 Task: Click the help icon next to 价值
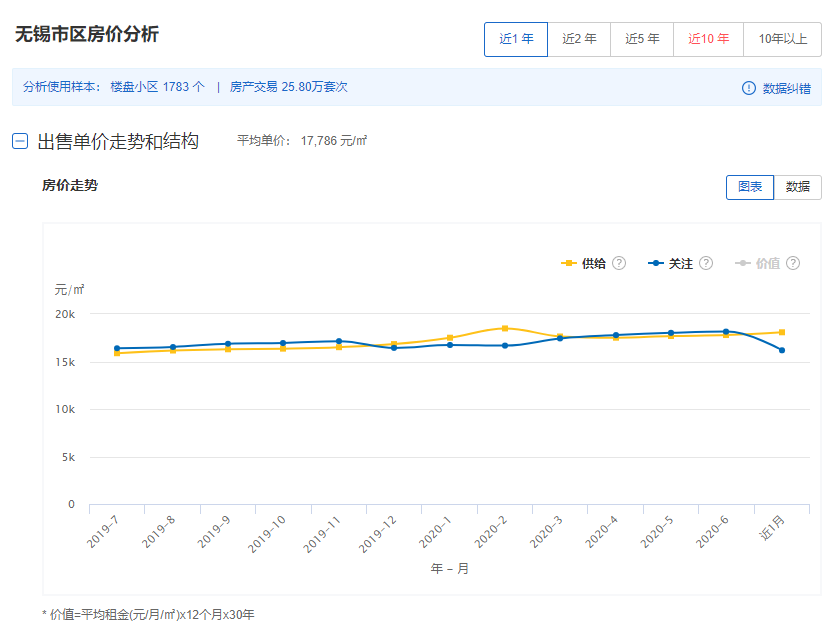[793, 263]
